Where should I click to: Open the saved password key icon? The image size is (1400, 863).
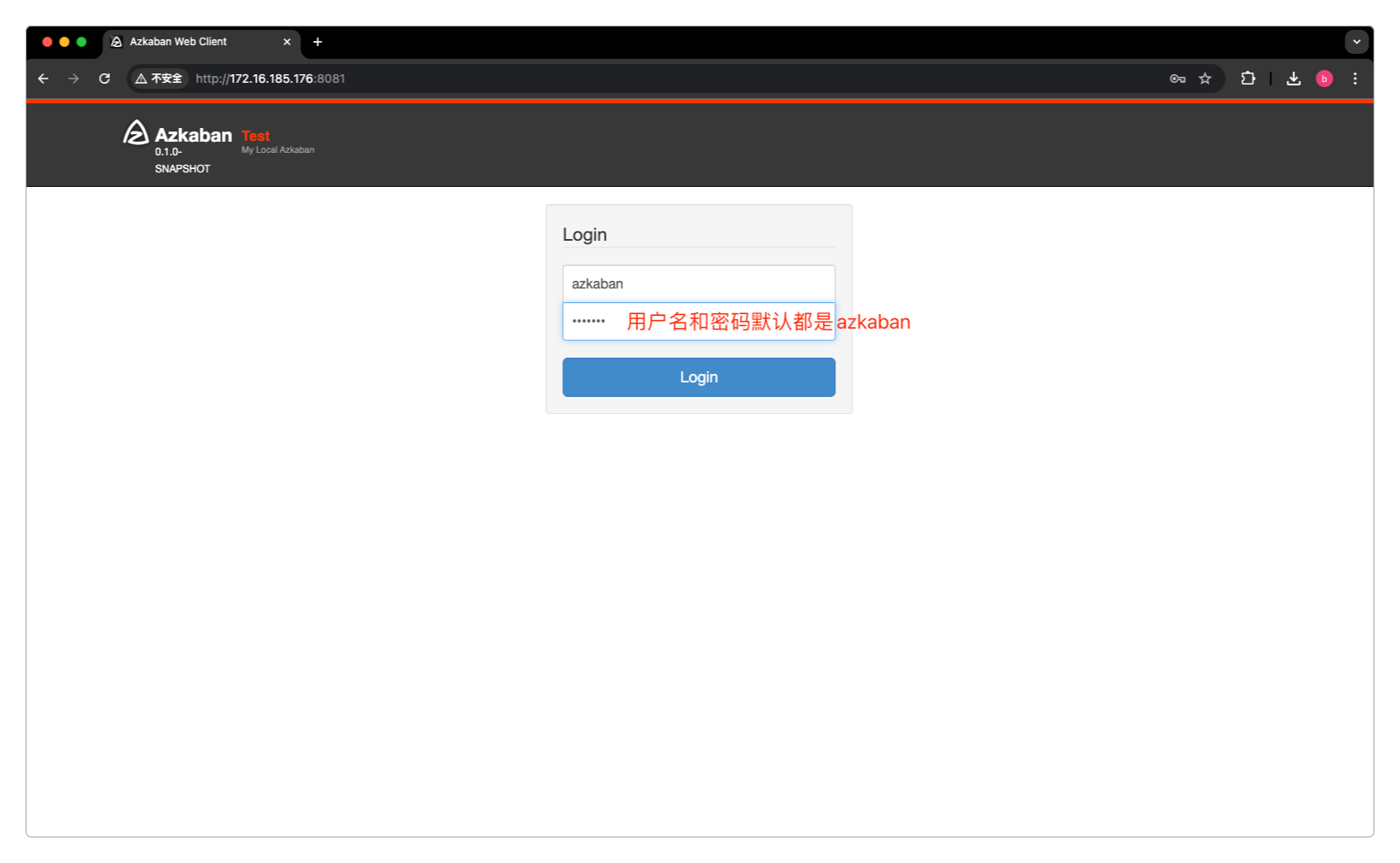tap(1177, 79)
